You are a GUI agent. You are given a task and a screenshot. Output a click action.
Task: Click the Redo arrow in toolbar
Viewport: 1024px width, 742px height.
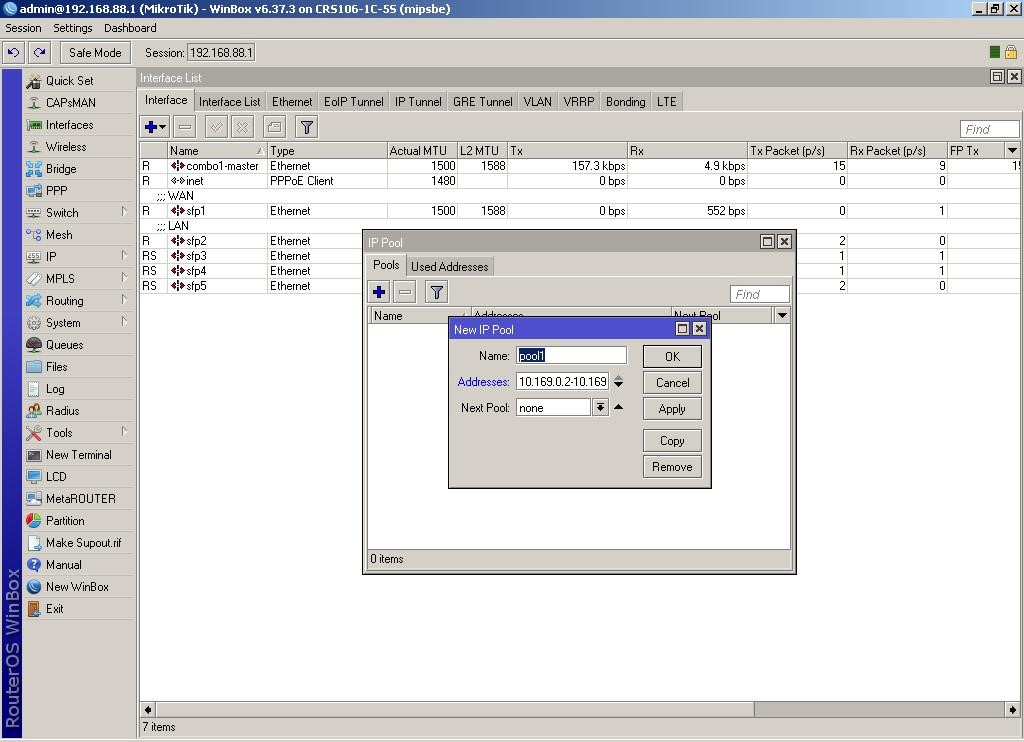39,53
